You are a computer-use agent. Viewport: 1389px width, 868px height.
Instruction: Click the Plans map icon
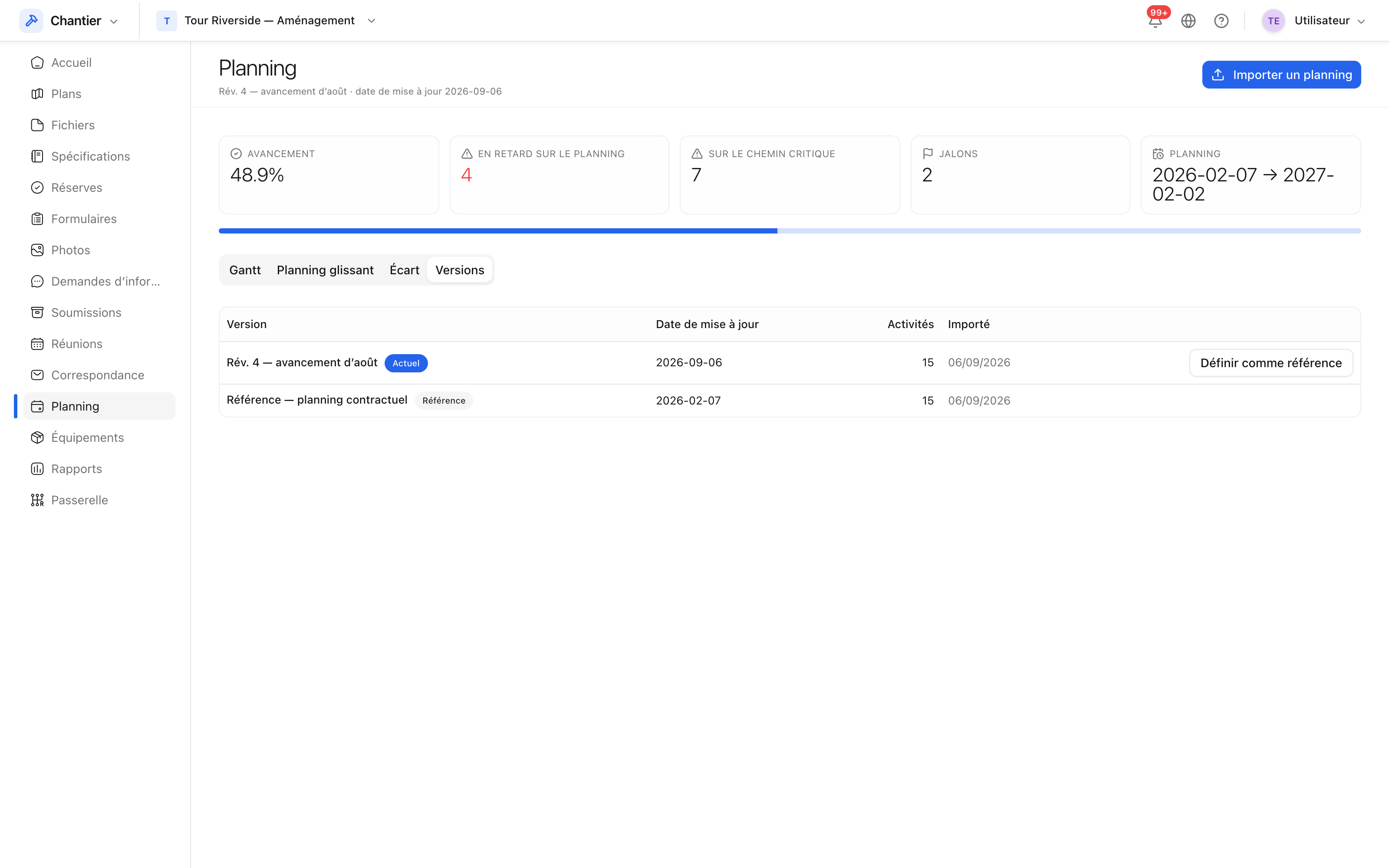pos(37,94)
